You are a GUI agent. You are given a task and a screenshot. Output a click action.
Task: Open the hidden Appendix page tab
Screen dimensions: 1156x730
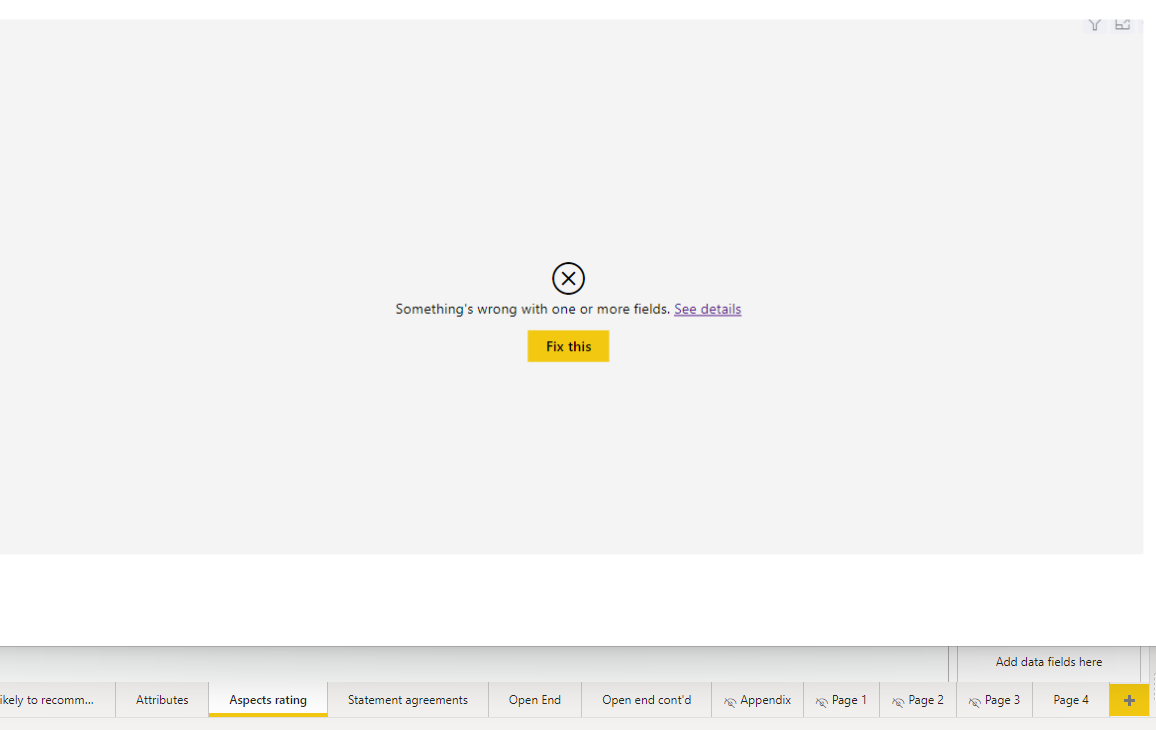point(758,700)
